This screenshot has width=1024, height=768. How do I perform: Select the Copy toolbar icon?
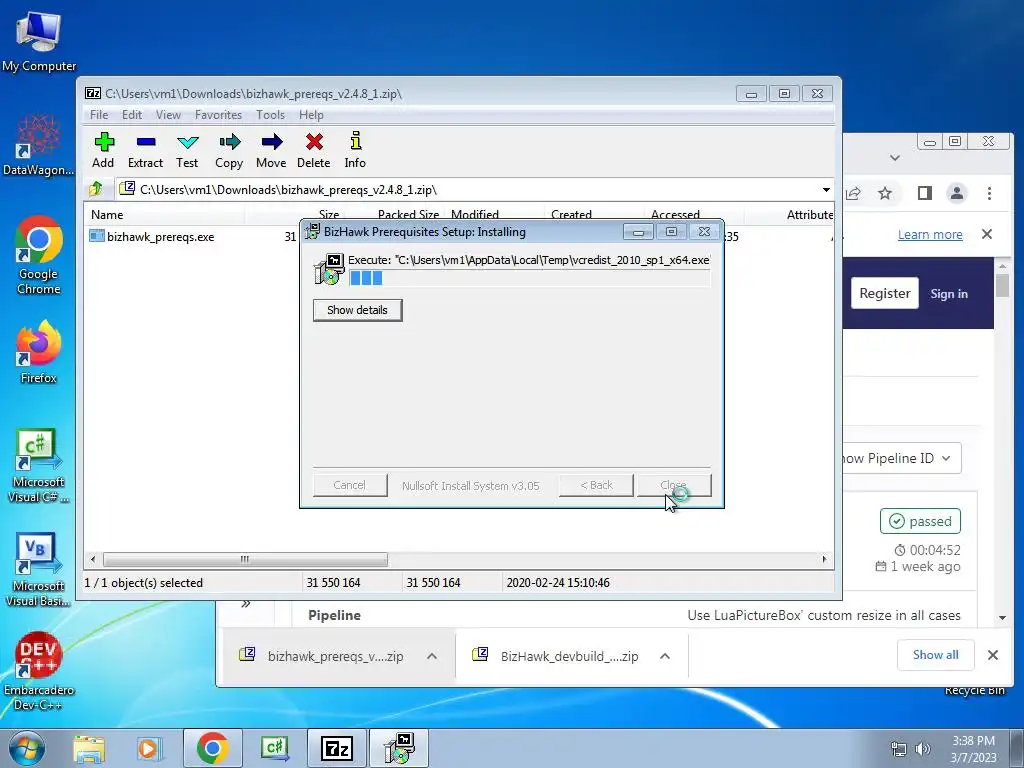(x=229, y=150)
